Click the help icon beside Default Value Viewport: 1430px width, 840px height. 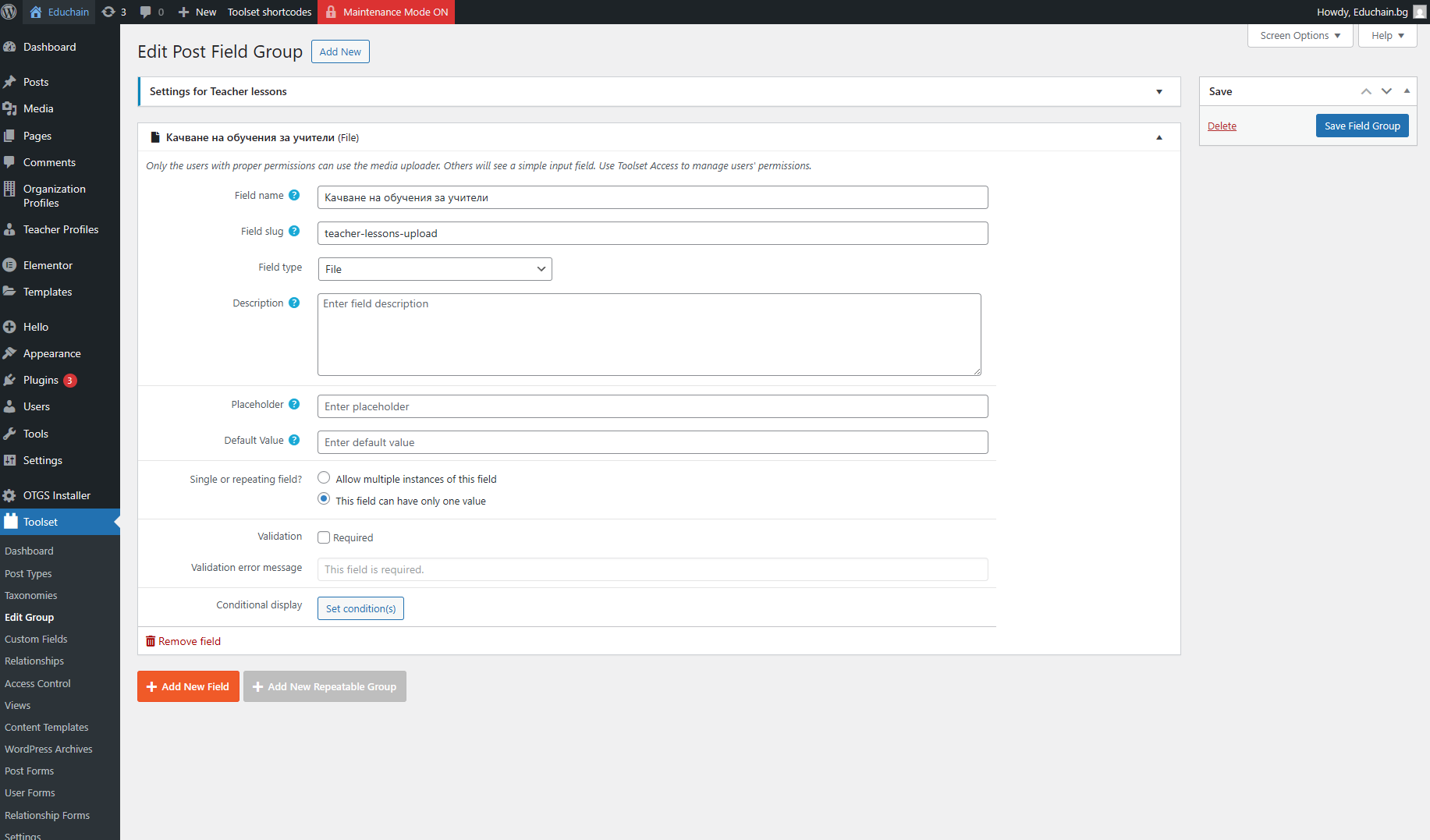click(x=294, y=441)
